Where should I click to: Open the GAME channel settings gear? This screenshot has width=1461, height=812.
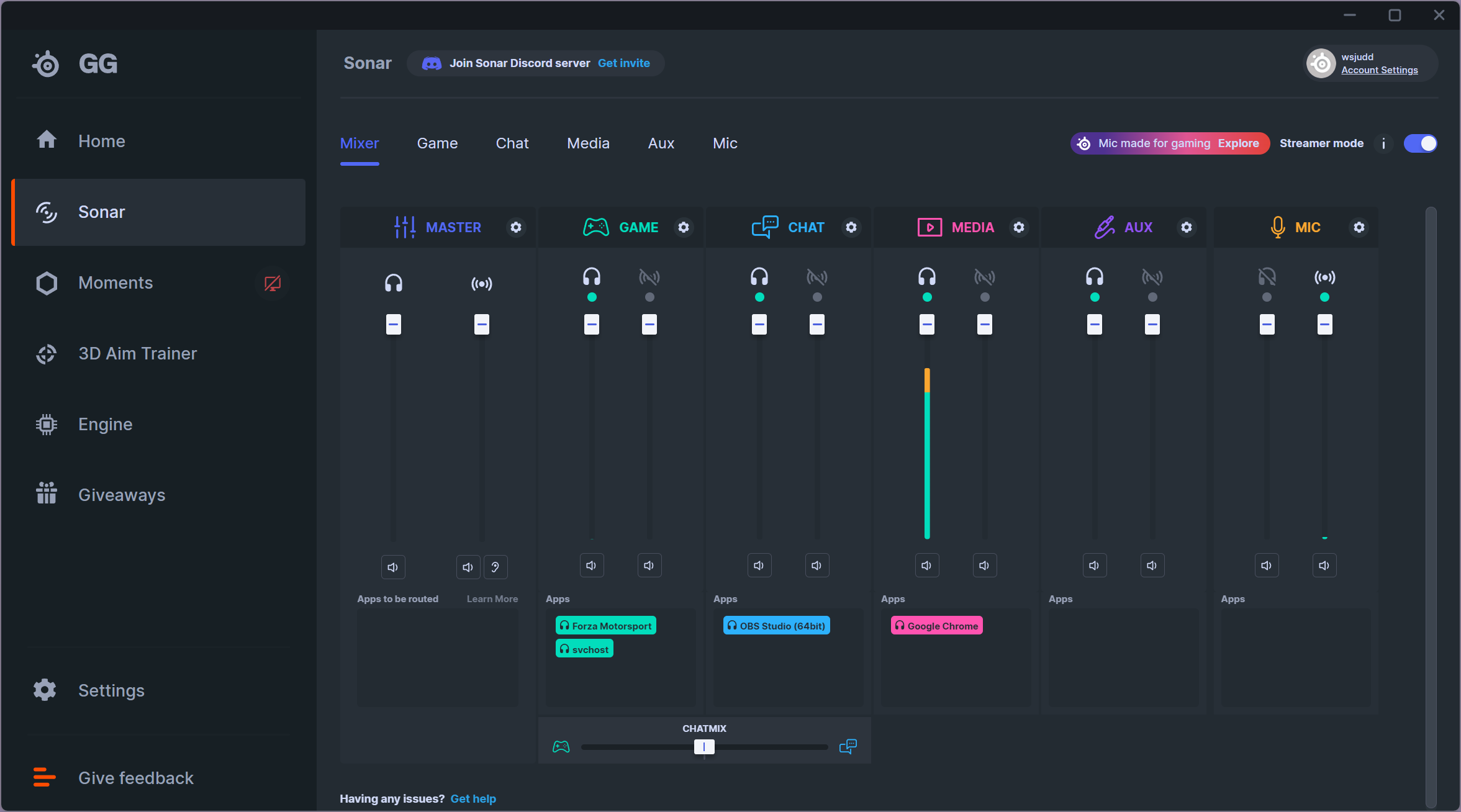coord(683,227)
